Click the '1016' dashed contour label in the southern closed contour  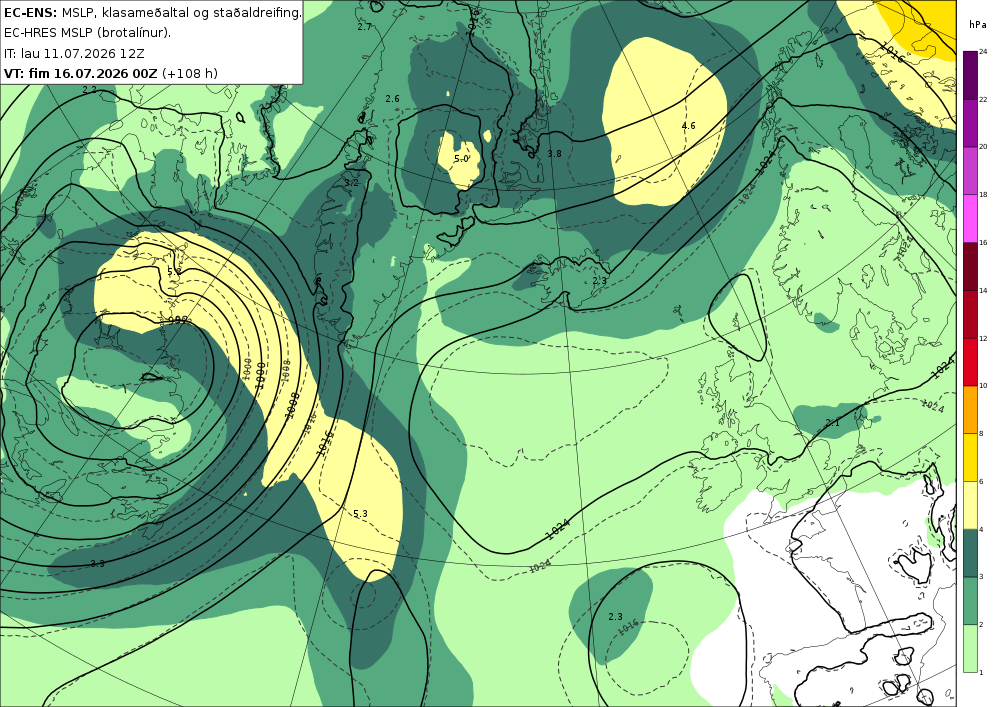pos(628,627)
